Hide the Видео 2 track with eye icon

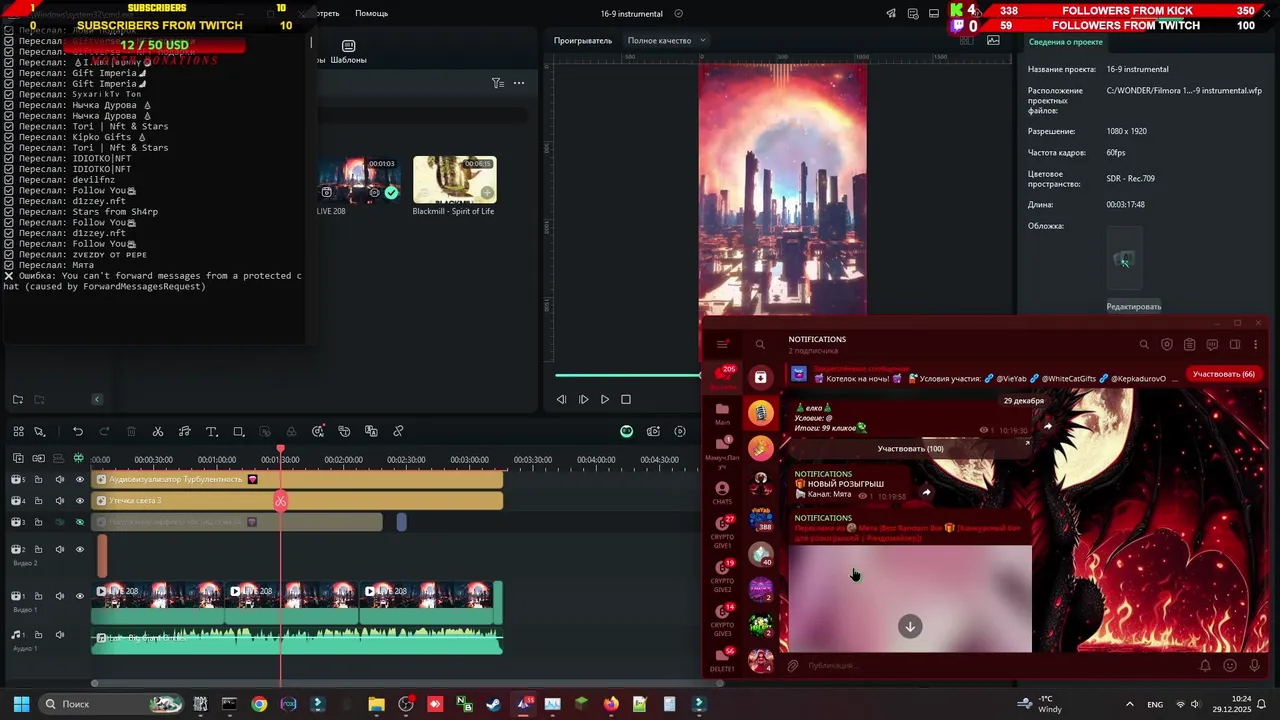click(80, 549)
